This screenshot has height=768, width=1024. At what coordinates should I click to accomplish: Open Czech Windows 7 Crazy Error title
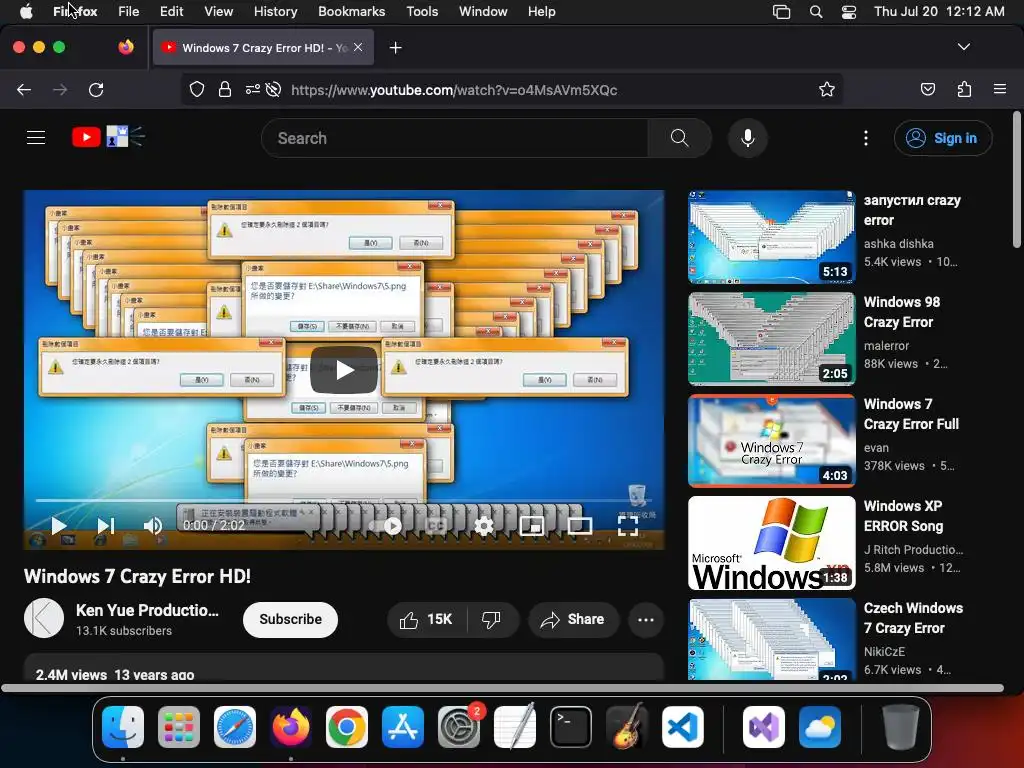(913, 618)
